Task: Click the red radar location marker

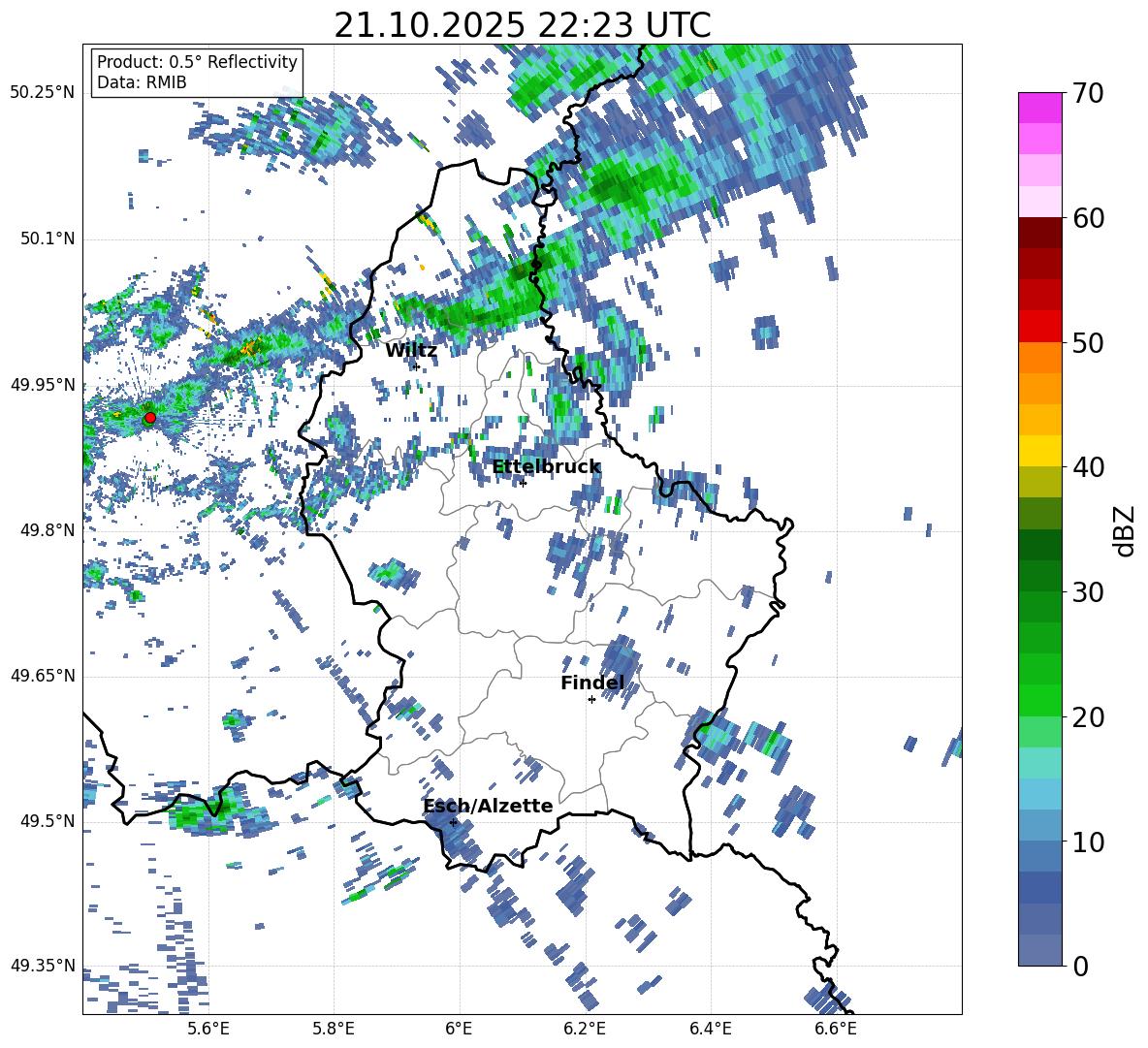Action: [150, 418]
